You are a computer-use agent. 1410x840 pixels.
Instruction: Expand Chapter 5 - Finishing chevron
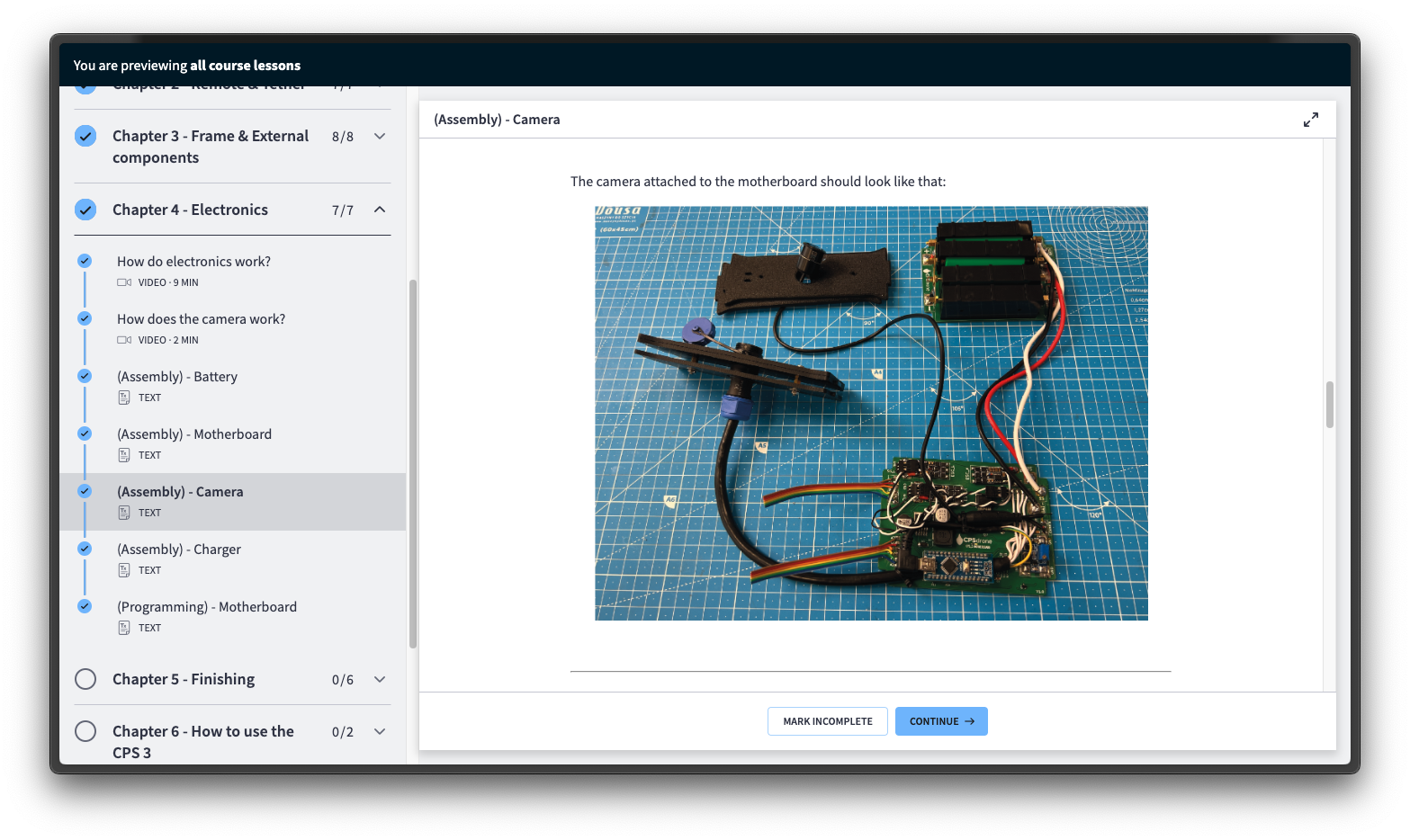[380, 679]
